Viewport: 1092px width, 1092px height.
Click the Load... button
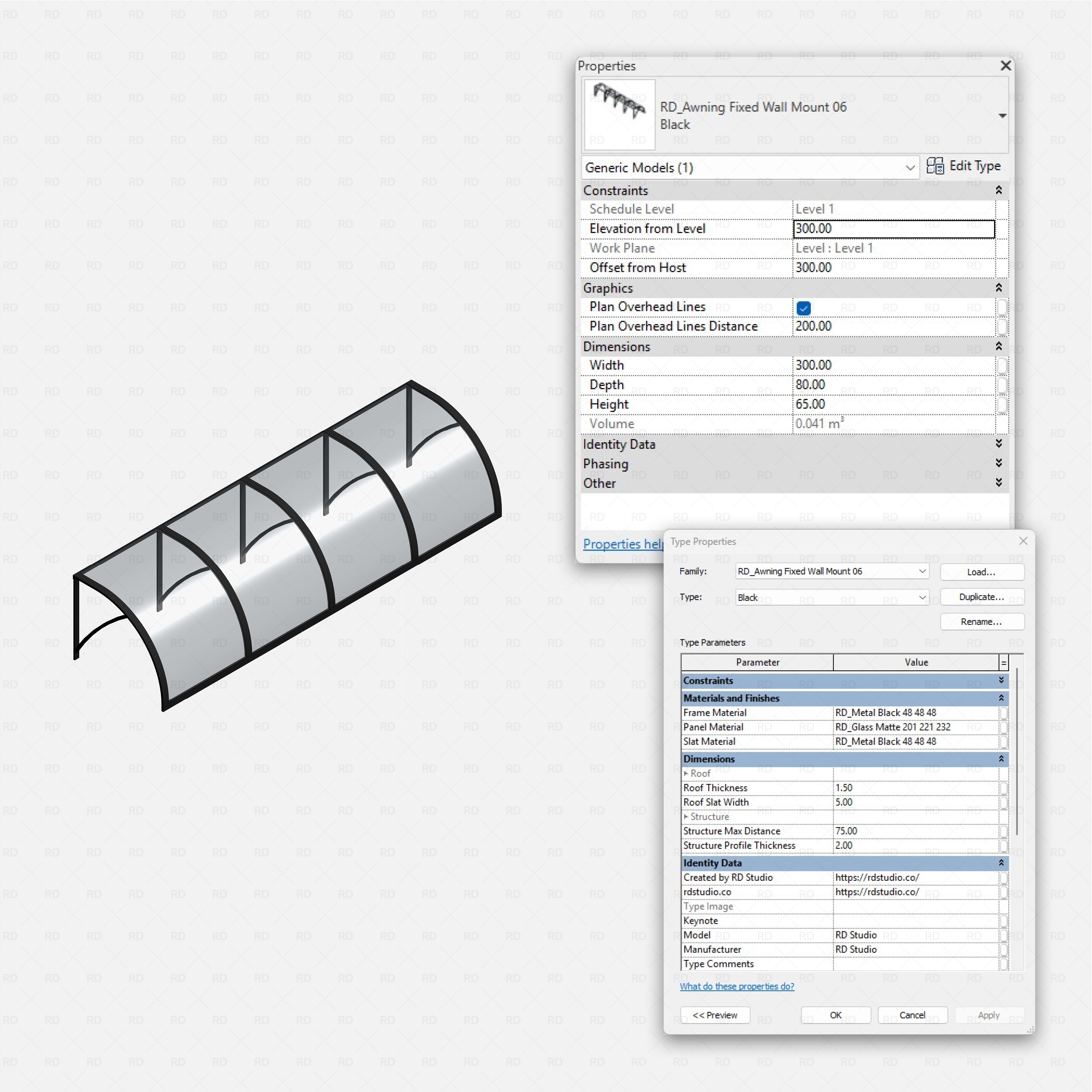[982, 572]
